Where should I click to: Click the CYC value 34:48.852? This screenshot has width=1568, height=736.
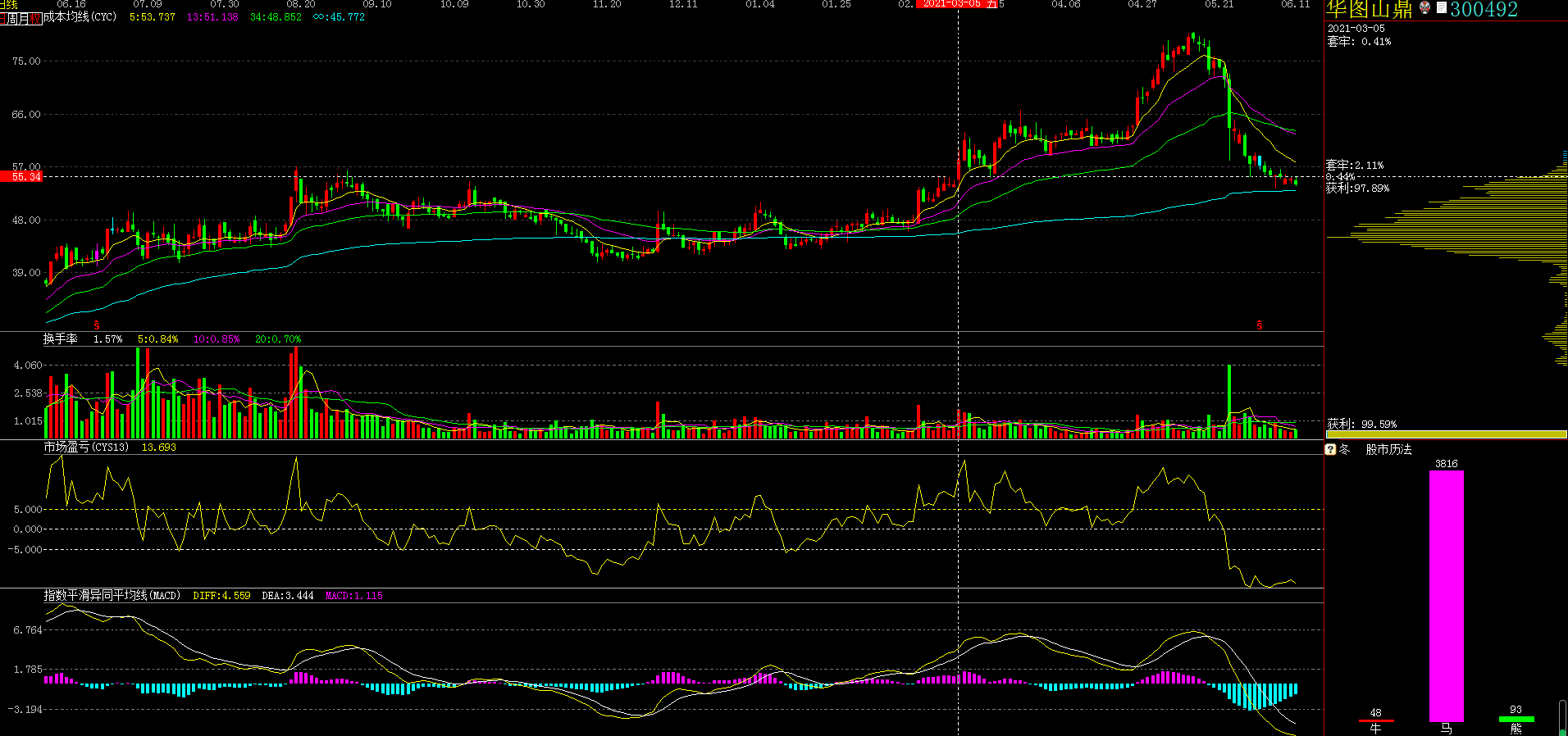276,16
